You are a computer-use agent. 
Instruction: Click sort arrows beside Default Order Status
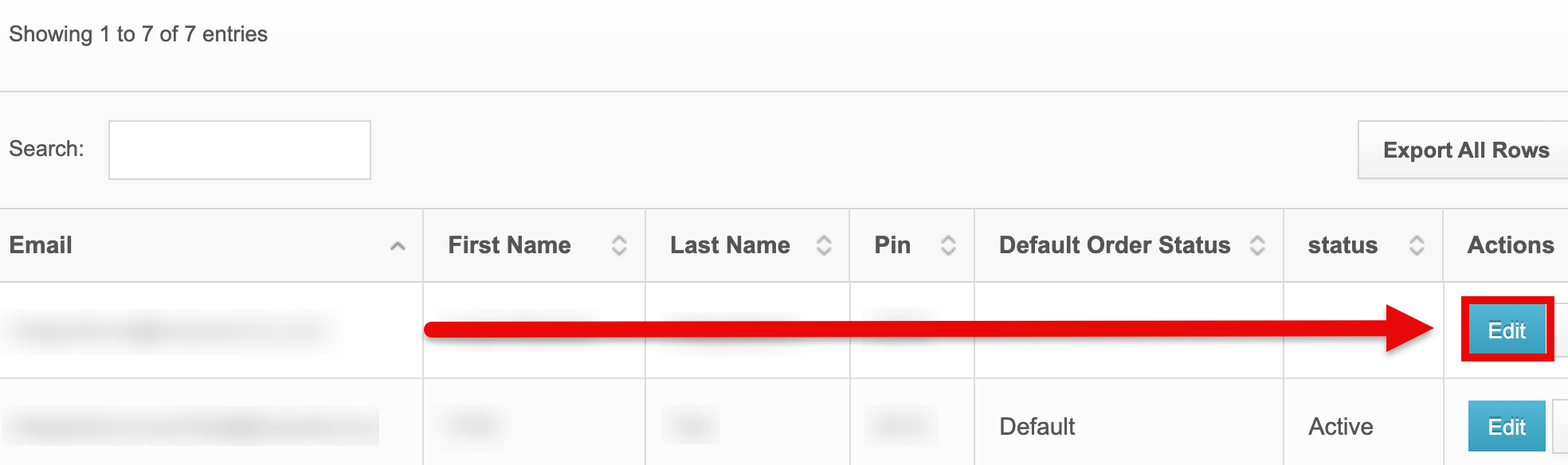1257,245
